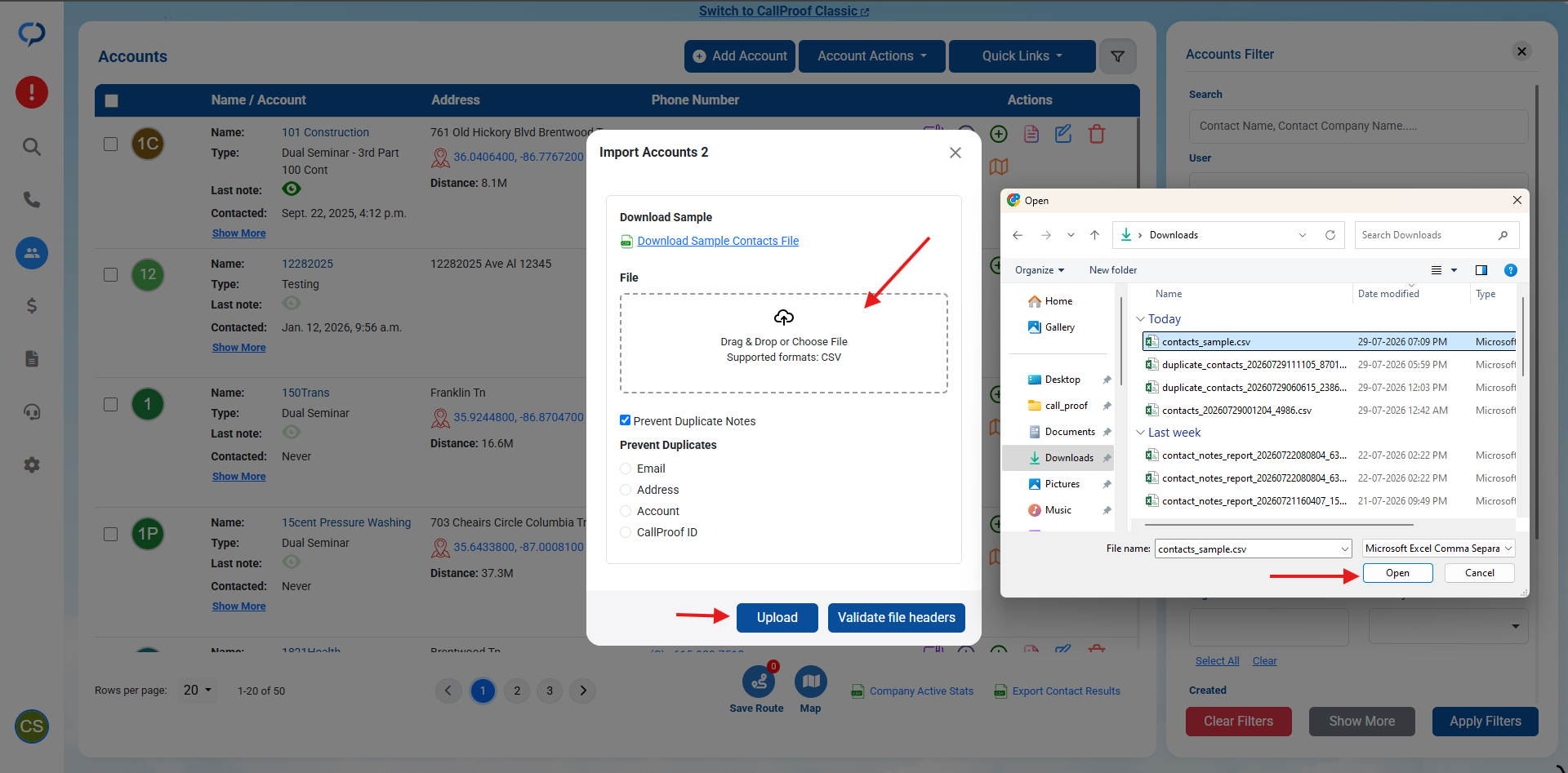Click Back arrow in Open dialog
Screen dimensions: 1568x773
click(1018, 235)
